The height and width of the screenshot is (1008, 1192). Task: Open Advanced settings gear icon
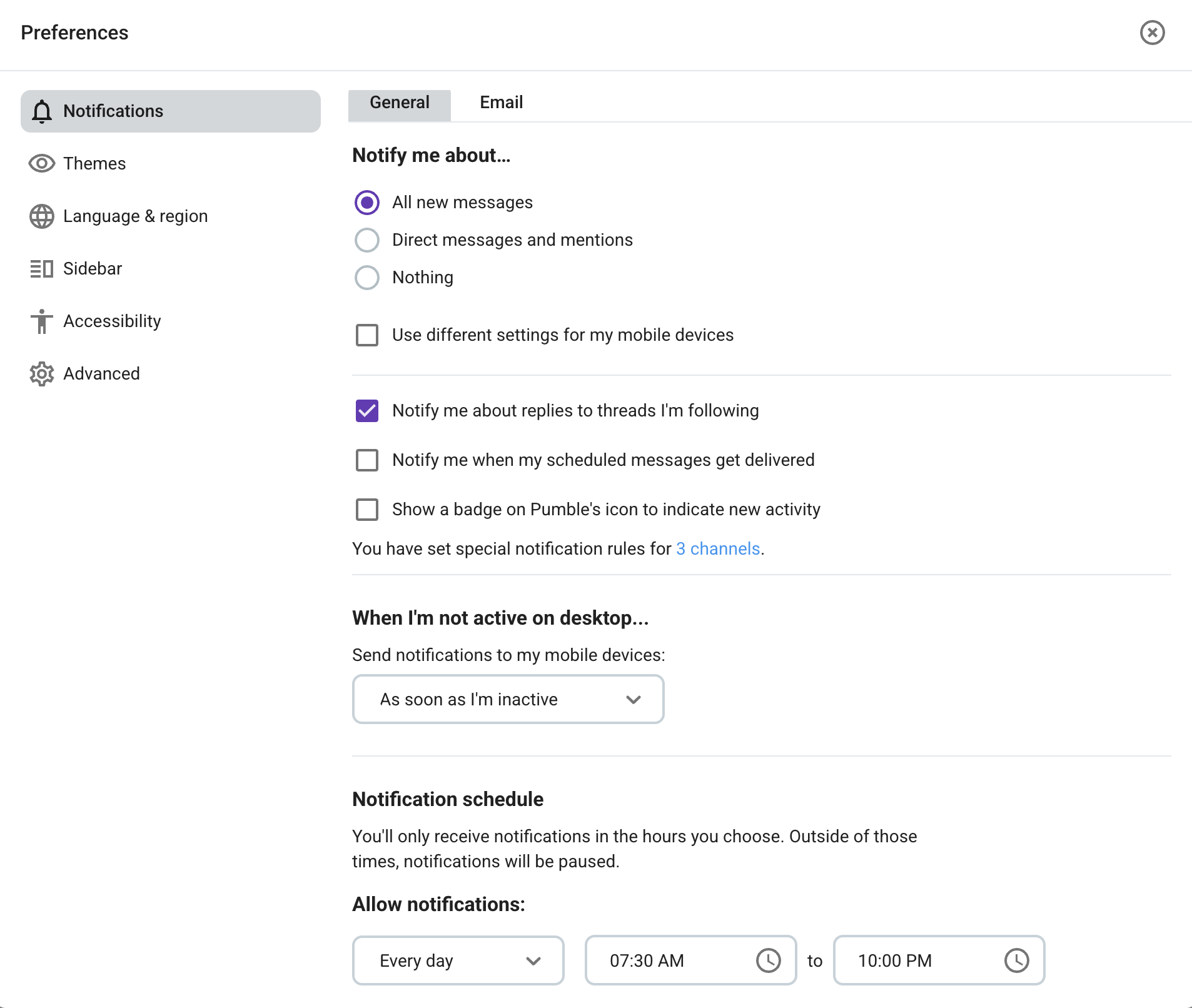click(x=41, y=373)
